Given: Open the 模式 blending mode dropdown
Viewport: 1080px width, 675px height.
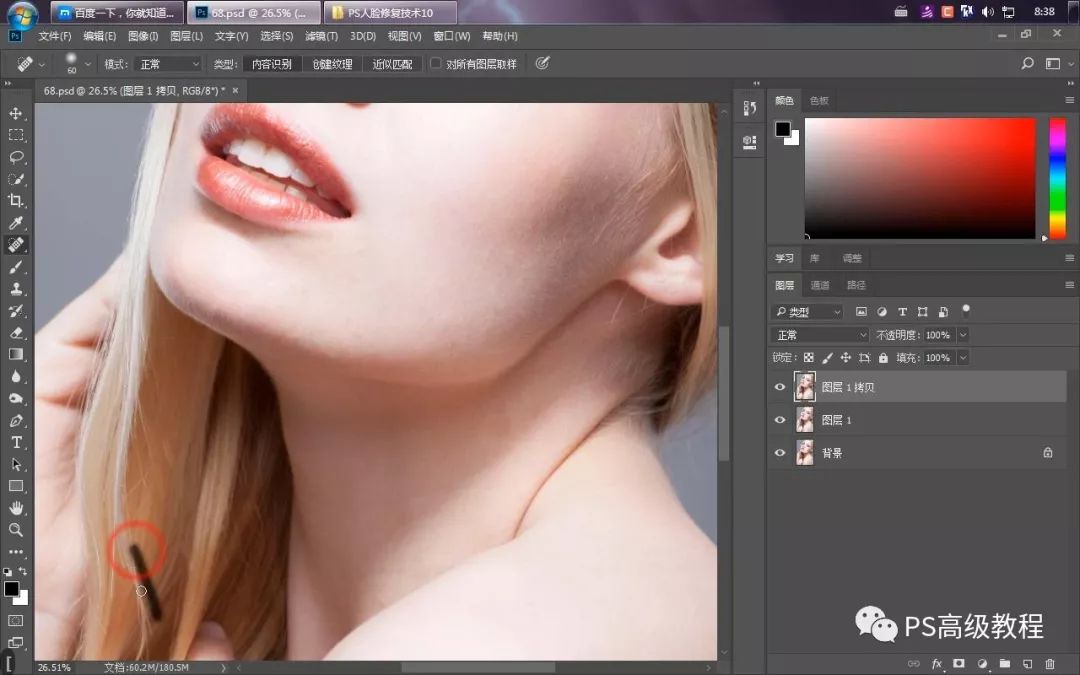Looking at the screenshot, I should click(x=168, y=64).
